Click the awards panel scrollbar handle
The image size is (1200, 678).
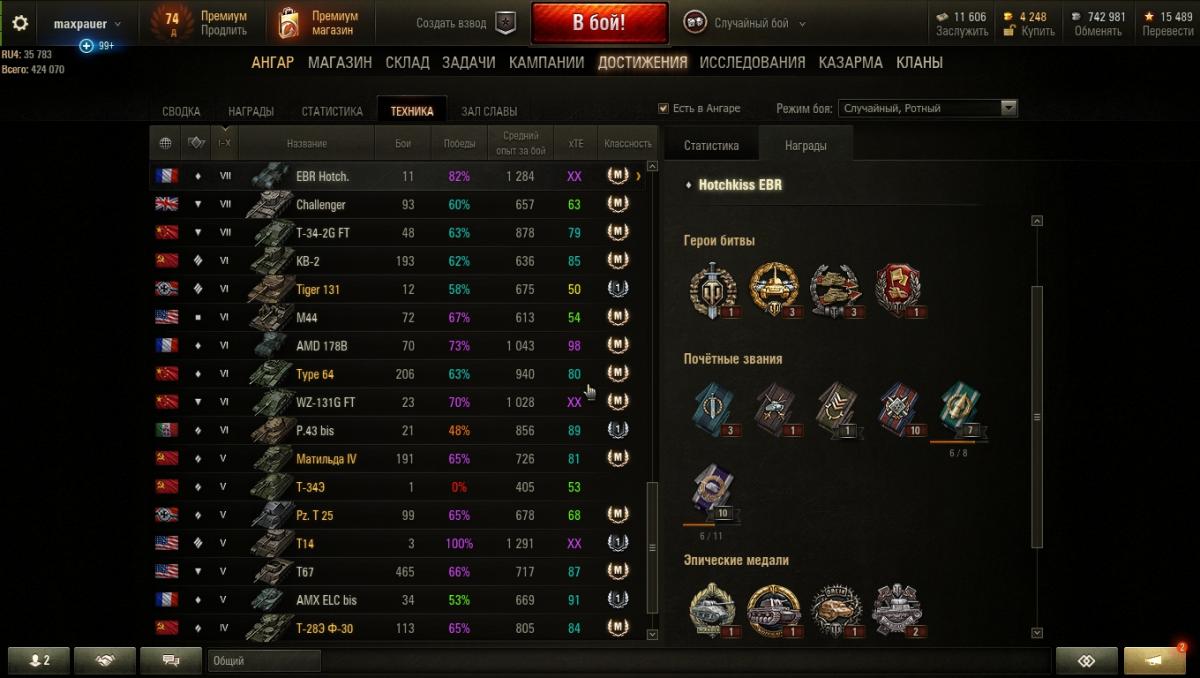(1037, 416)
